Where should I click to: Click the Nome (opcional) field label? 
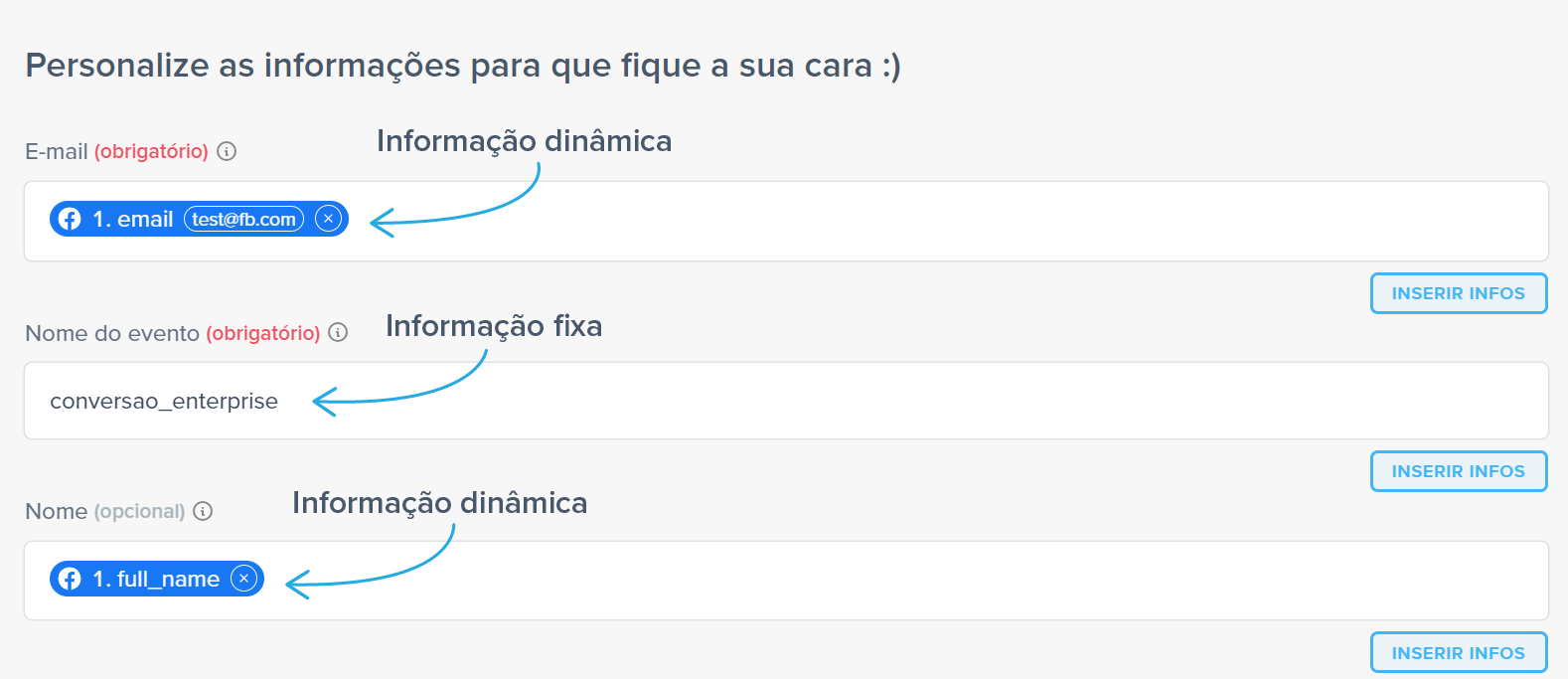(x=104, y=511)
